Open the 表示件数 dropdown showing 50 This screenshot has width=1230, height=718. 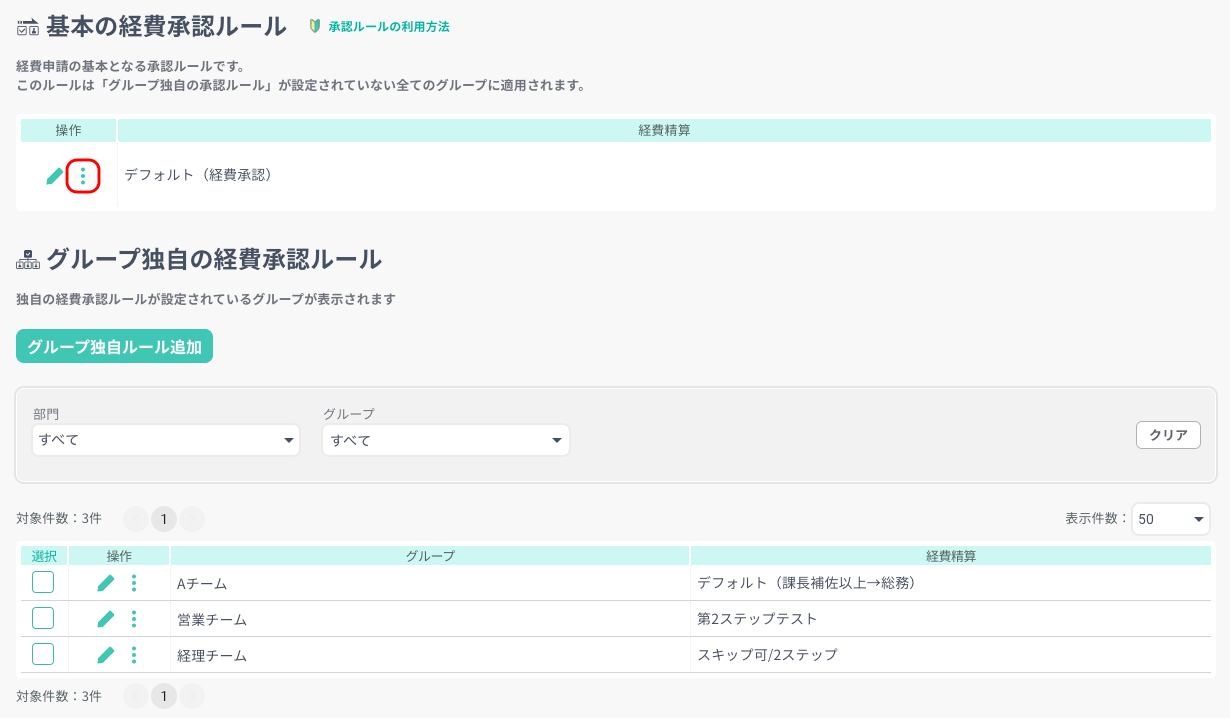tap(1171, 519)
